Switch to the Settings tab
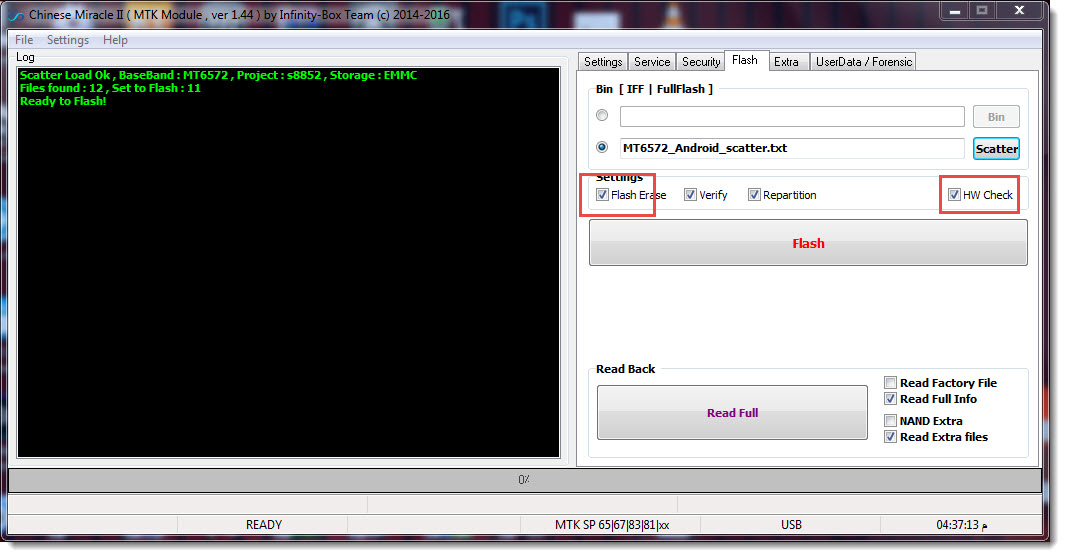Image resolution: width=1065 pixels, height=557 pixels. [603, 62]
